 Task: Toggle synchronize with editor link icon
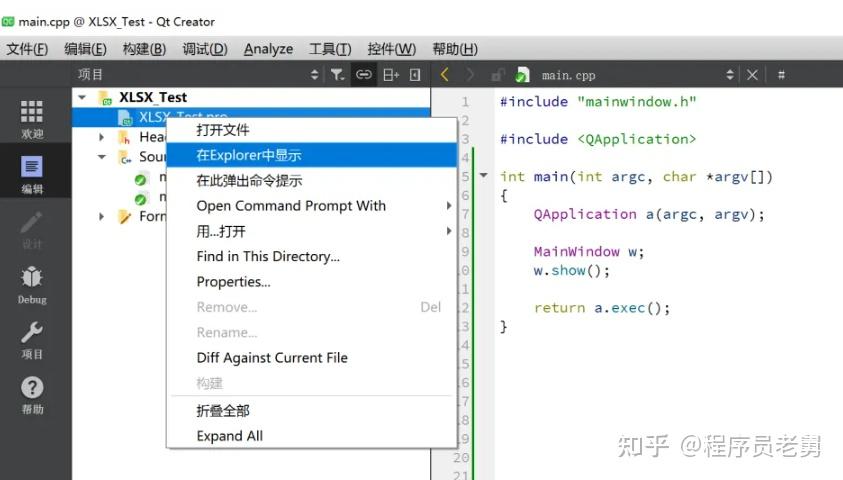click(364, 75)
